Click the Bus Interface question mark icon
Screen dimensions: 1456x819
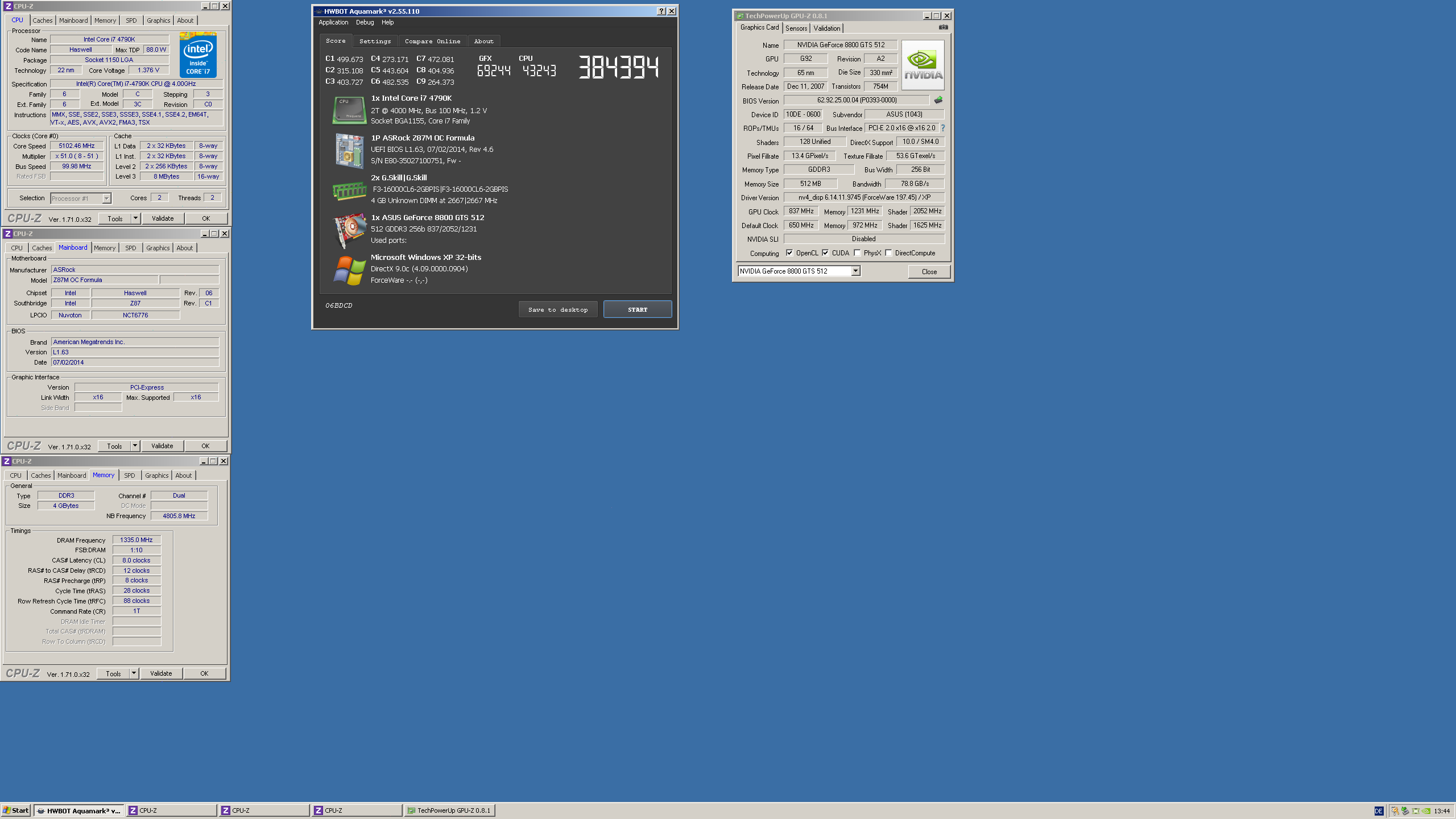click(943, 128)
